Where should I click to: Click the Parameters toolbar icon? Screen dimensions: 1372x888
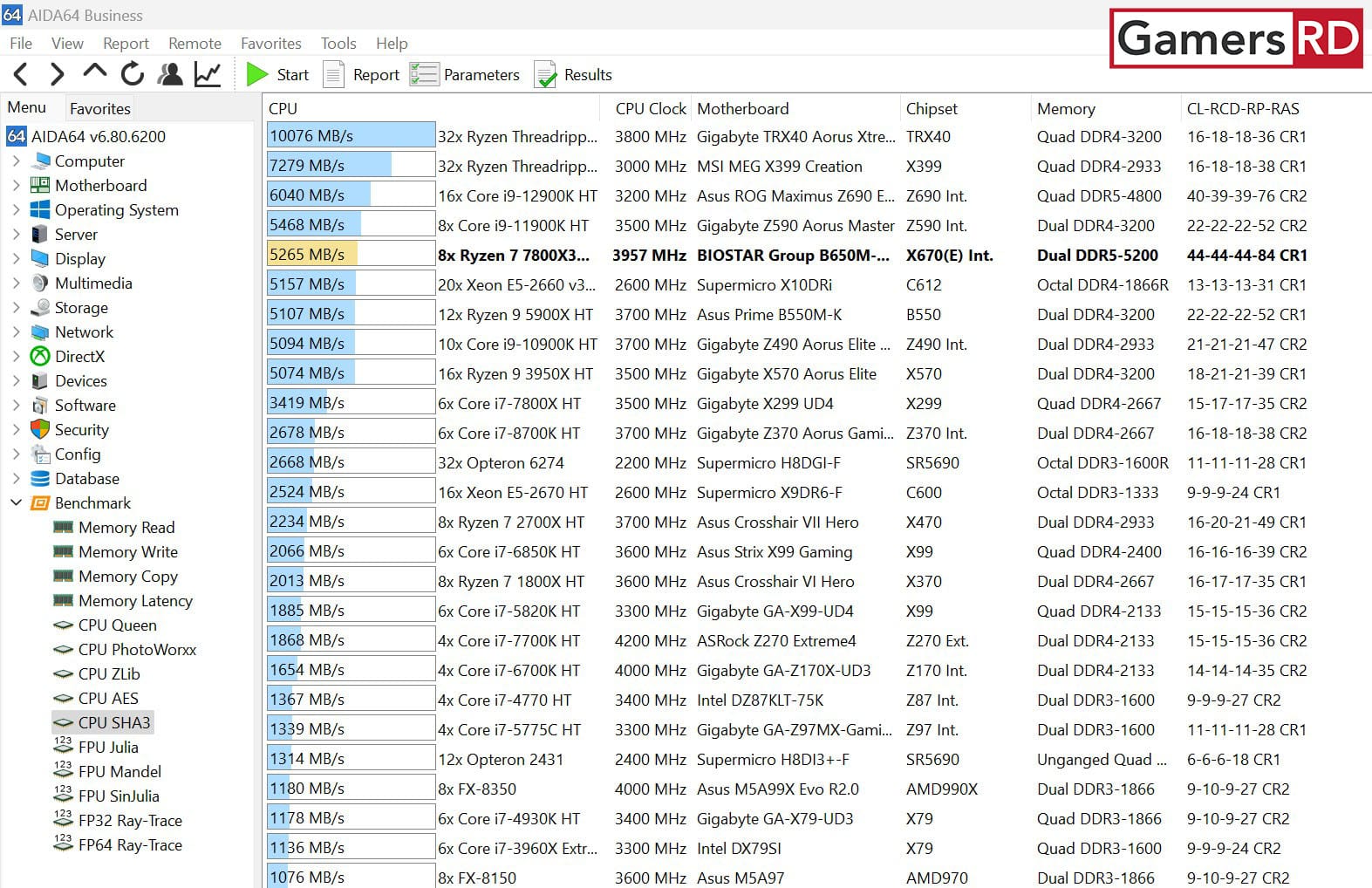[x=424, y=74]
